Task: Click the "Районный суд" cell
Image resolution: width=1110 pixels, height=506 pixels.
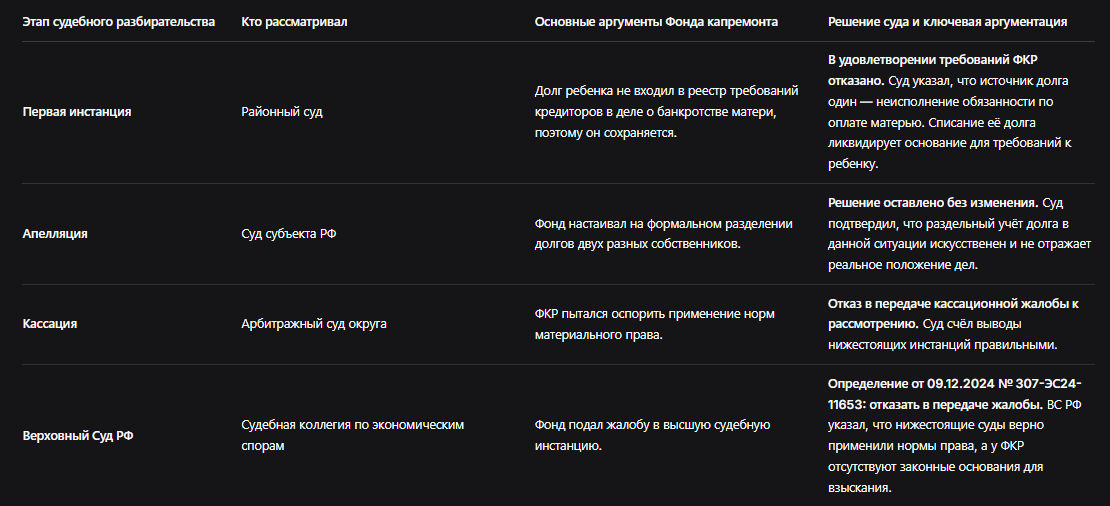Action: tap(282, 112)
